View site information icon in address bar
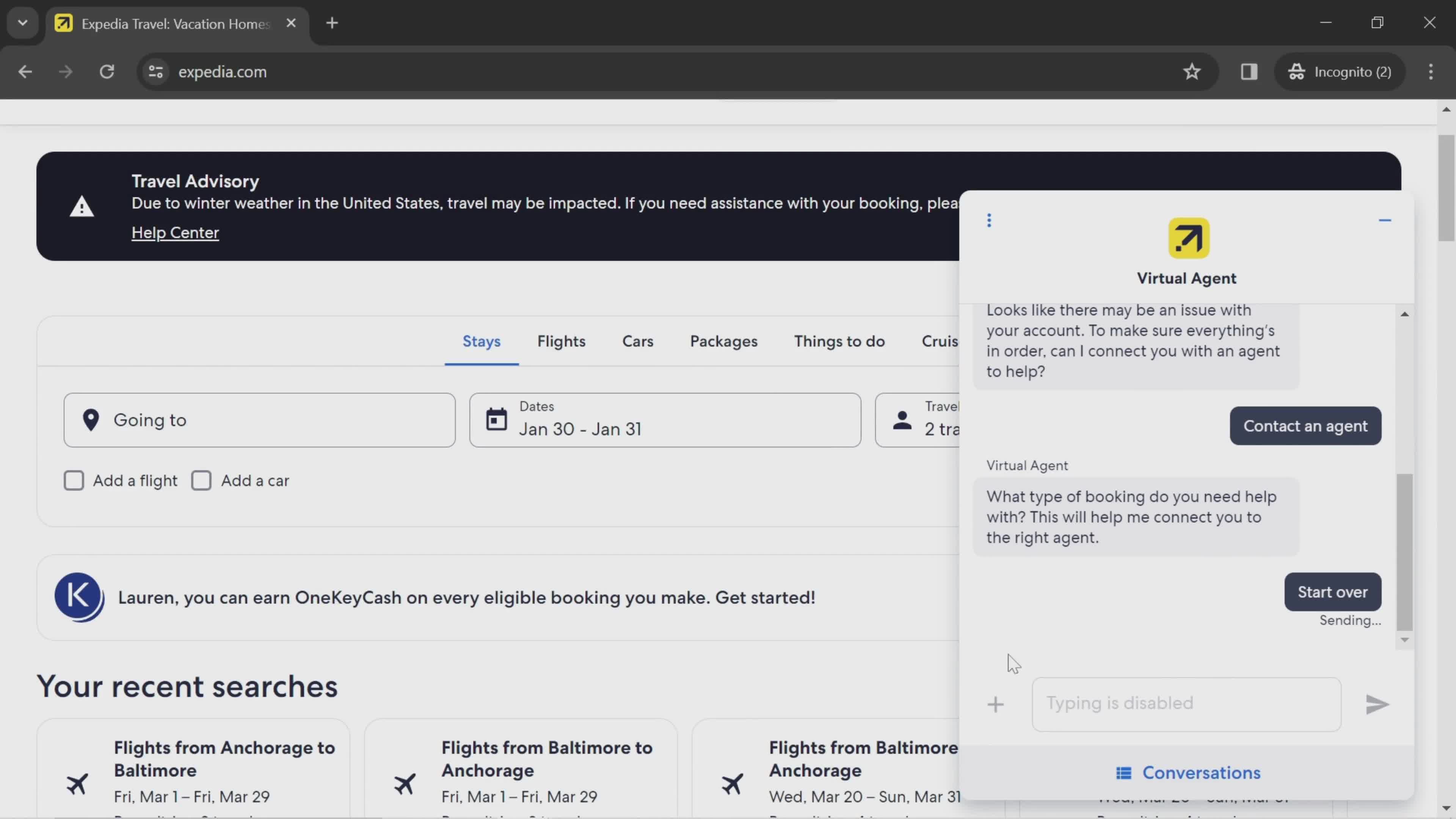This screenshot has width=1456, height=819. (155, 72)
